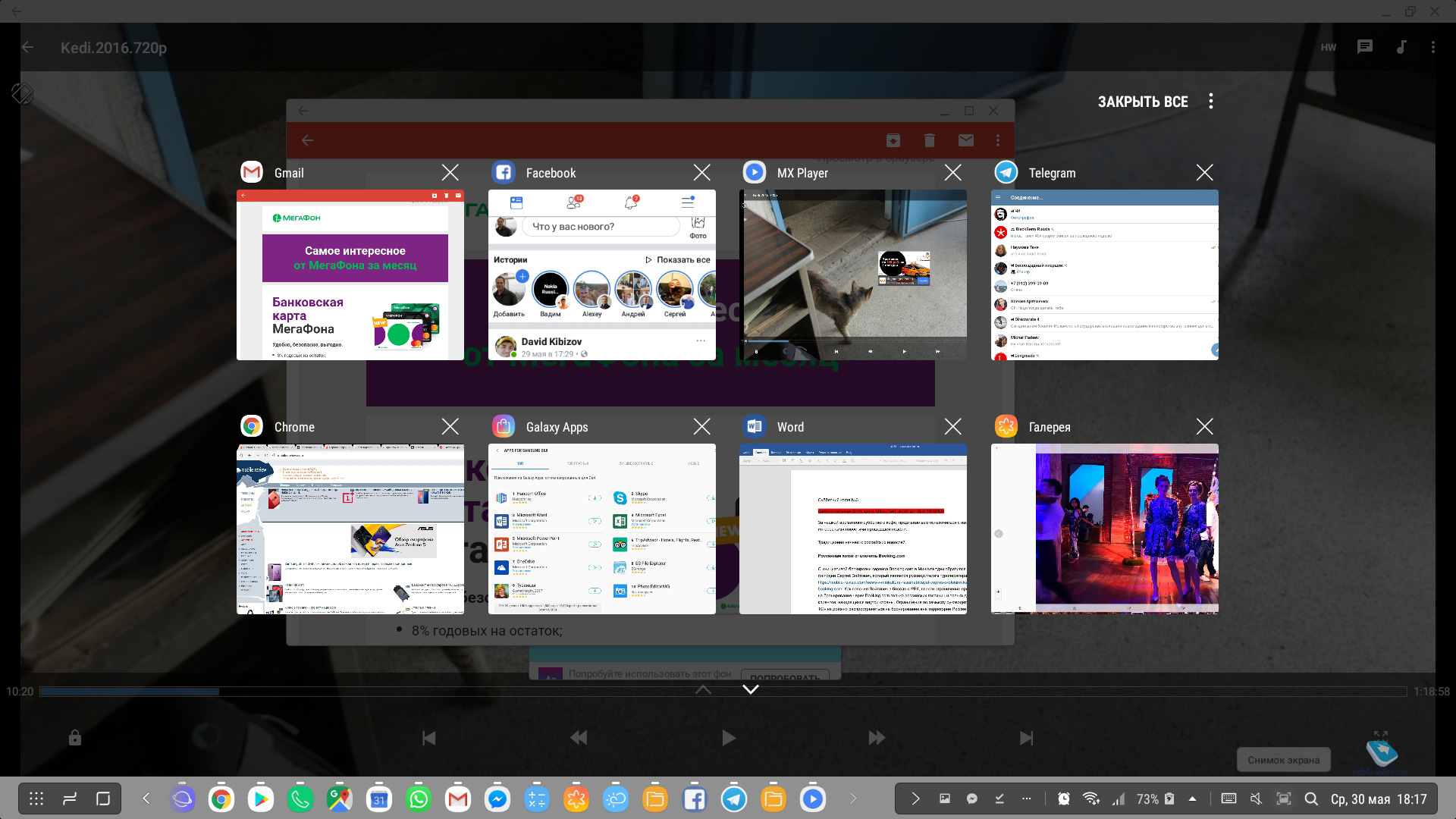Open the Facebook preview thumbnail
Image resolution: width=1456 pixels, height=819 pixels.
coord(602,275)
